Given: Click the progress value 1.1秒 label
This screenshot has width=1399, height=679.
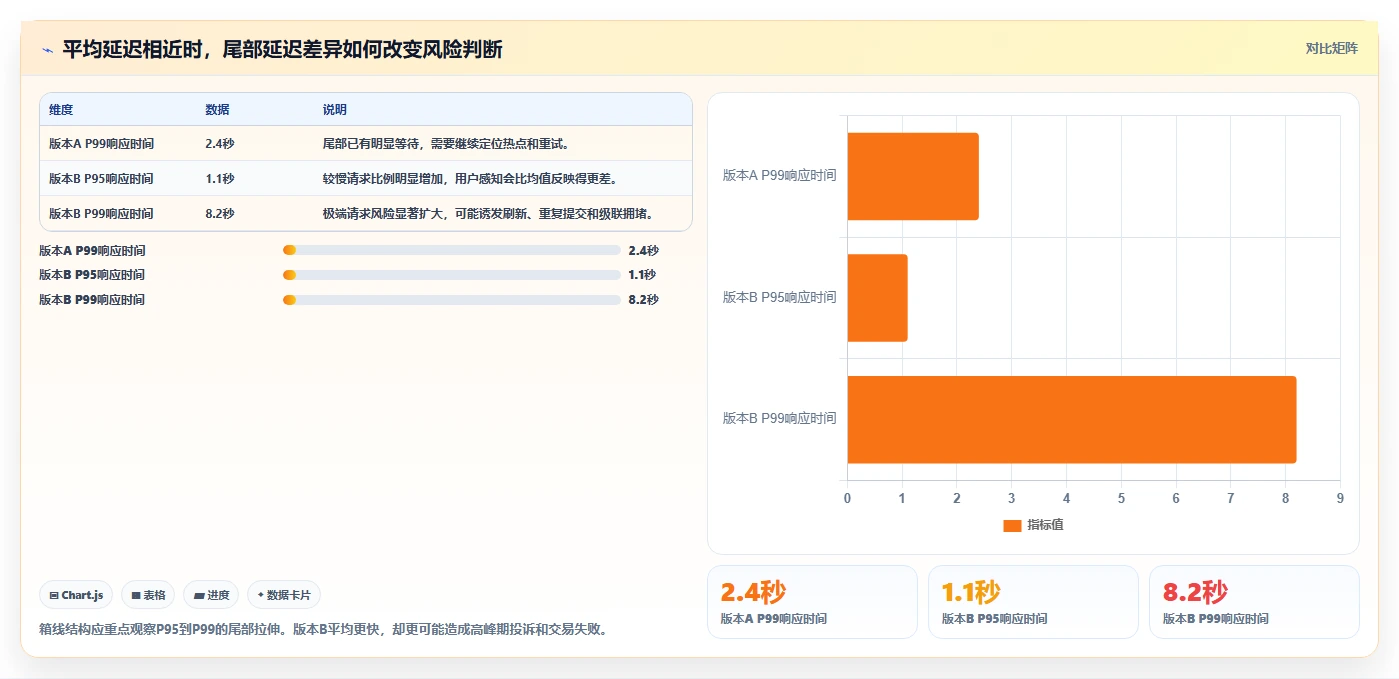Looking at the screenshot, I should click(642, 275).
